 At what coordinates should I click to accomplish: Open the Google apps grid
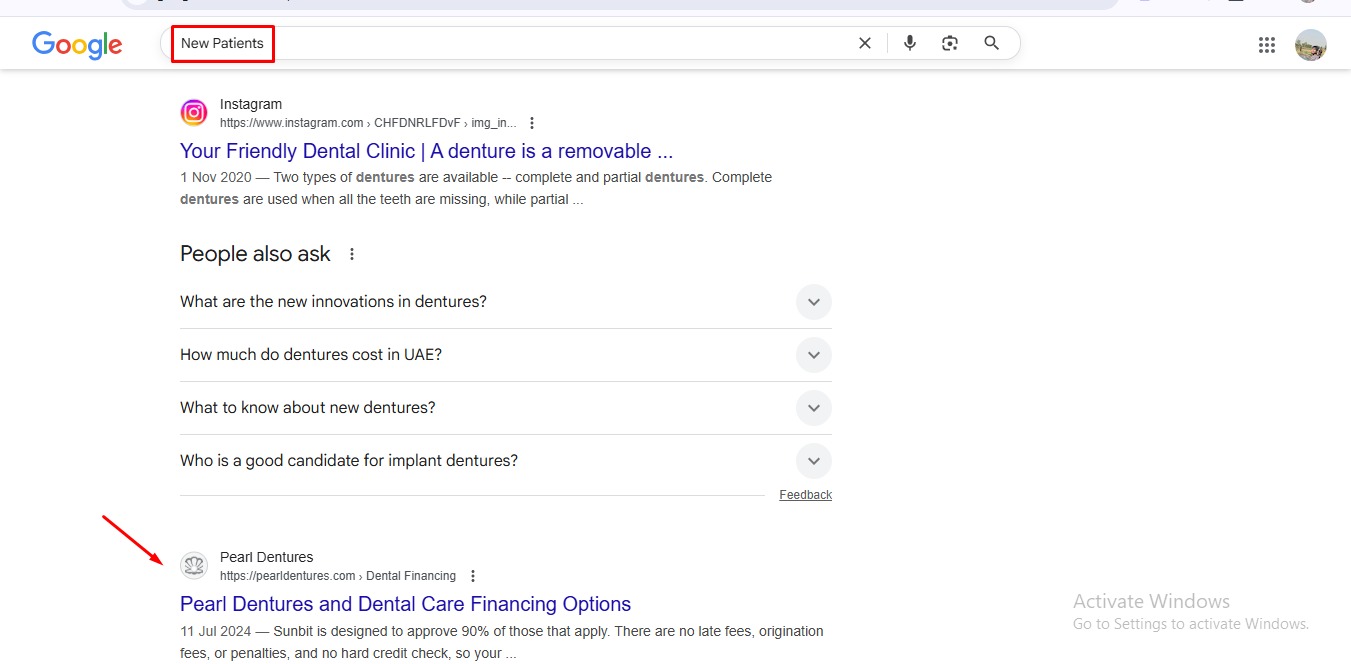pos(1267,44)
